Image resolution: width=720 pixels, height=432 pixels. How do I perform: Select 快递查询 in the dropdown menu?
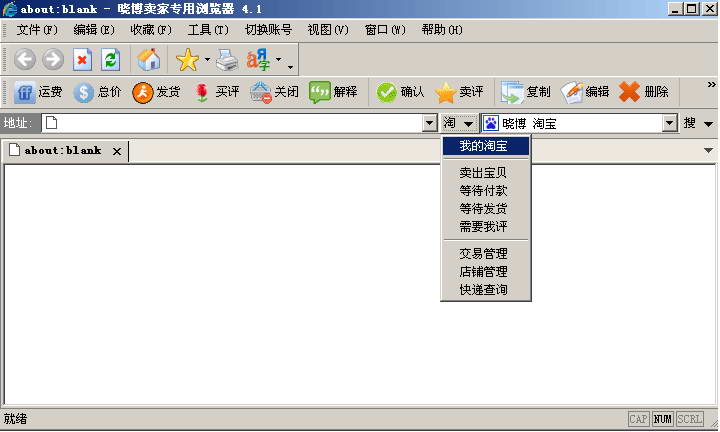point(486,290)
